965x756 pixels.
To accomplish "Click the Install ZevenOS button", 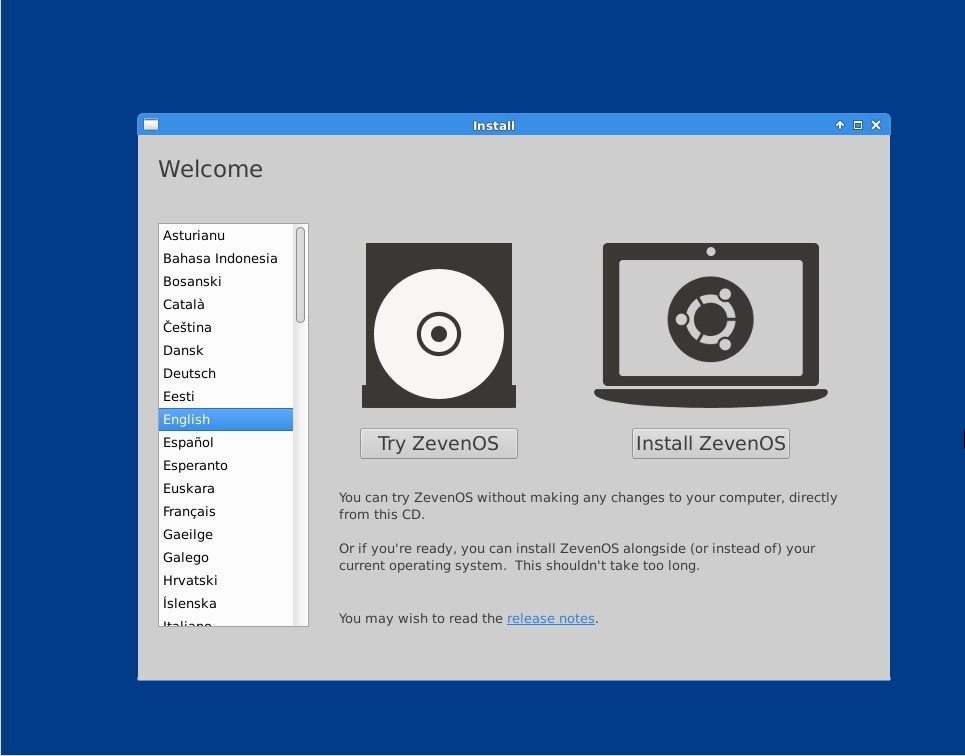I will [711, 443].
